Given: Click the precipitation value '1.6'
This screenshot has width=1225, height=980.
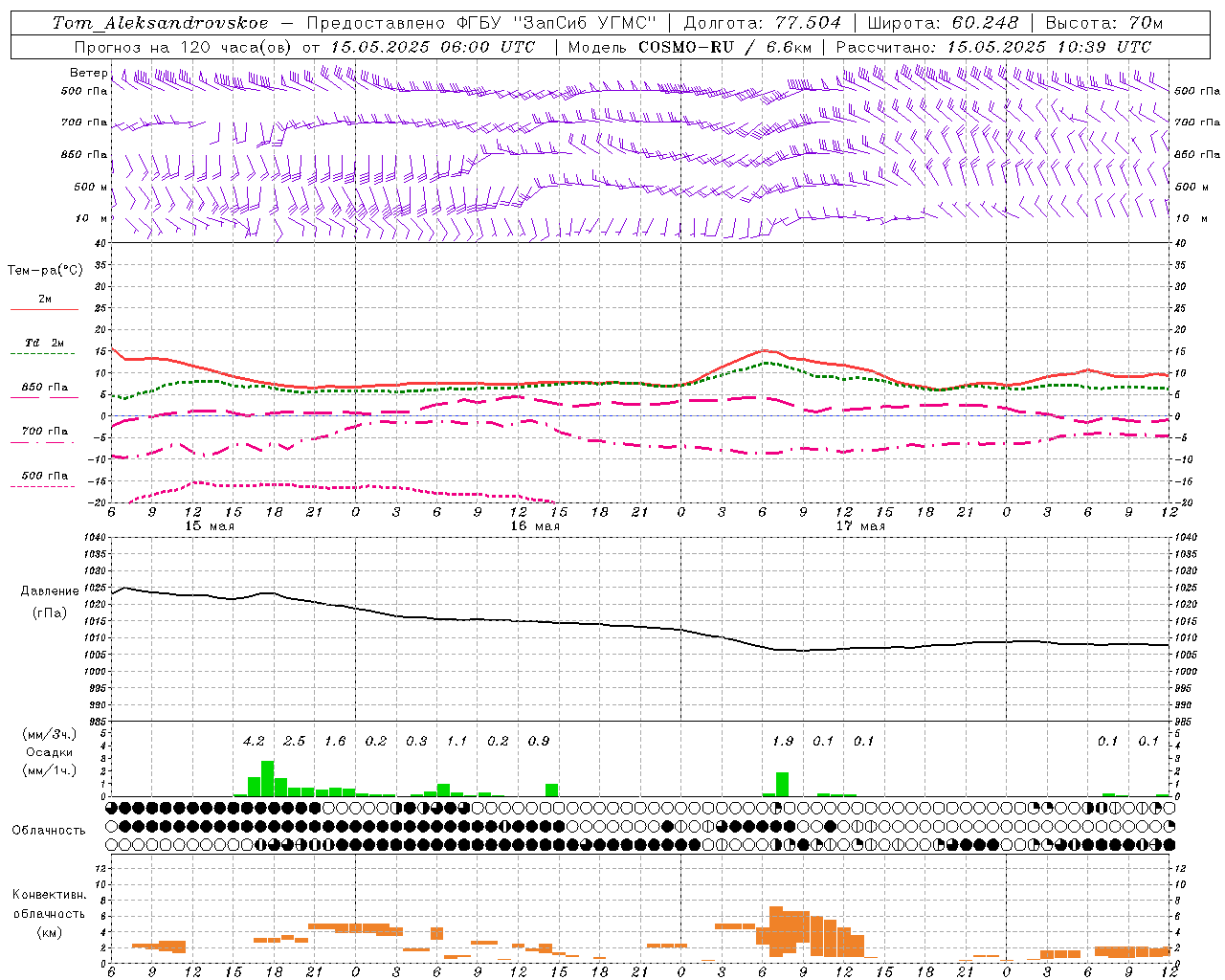Looking at the screenshot, I should click(x=335, y=741).
